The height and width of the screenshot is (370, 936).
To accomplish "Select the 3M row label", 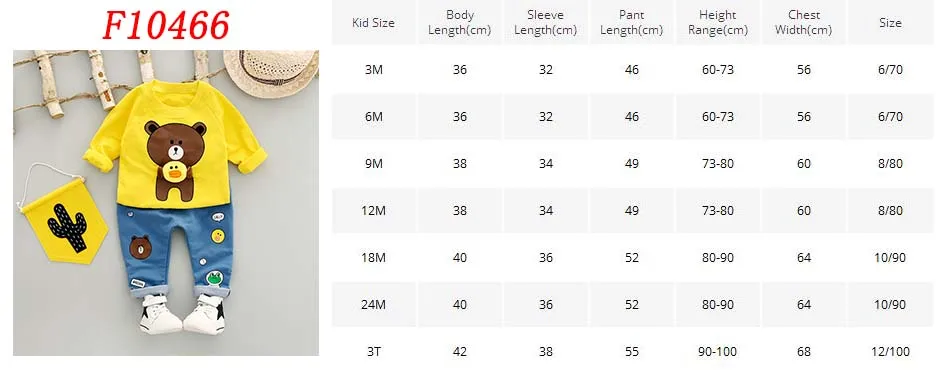I will click(x=374, y=70).
